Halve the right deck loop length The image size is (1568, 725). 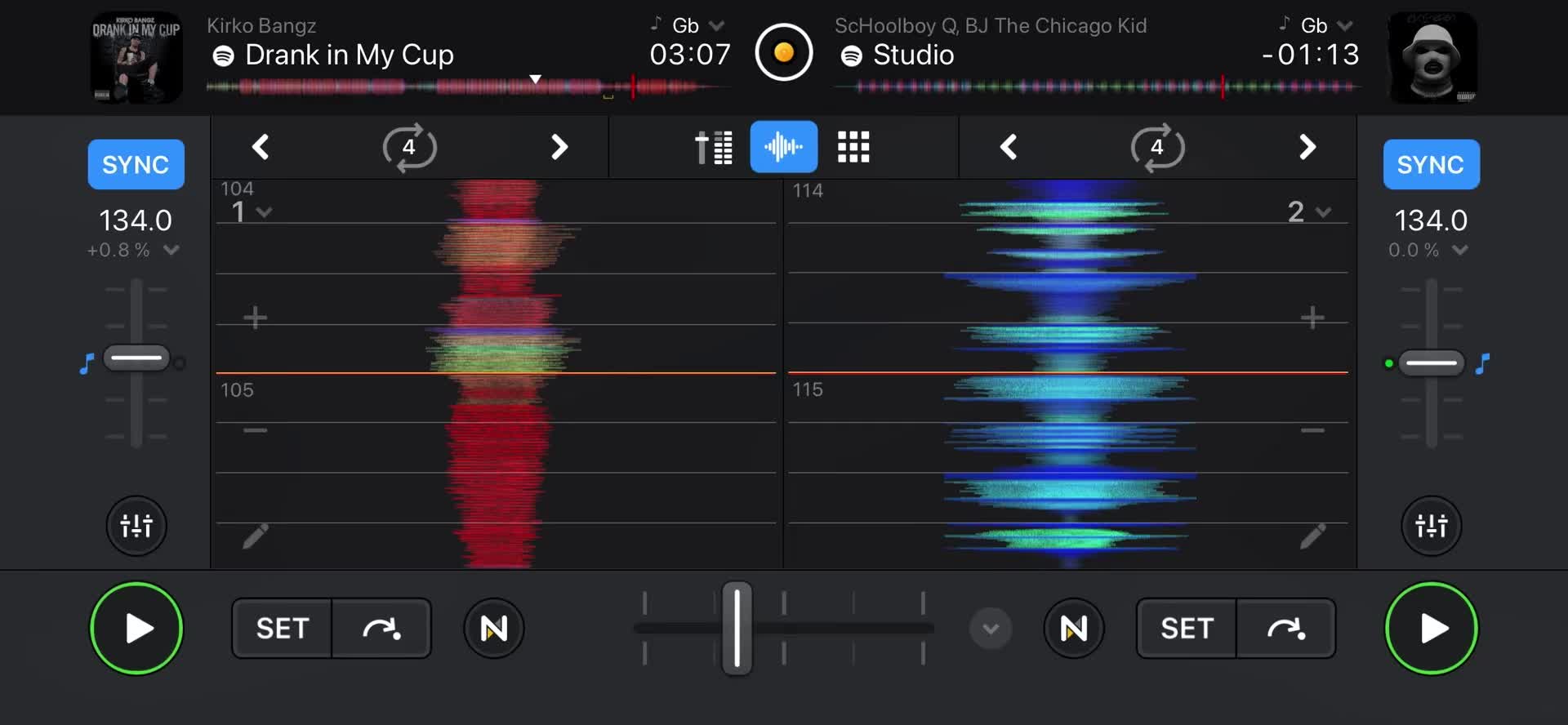click(1009, 147)
